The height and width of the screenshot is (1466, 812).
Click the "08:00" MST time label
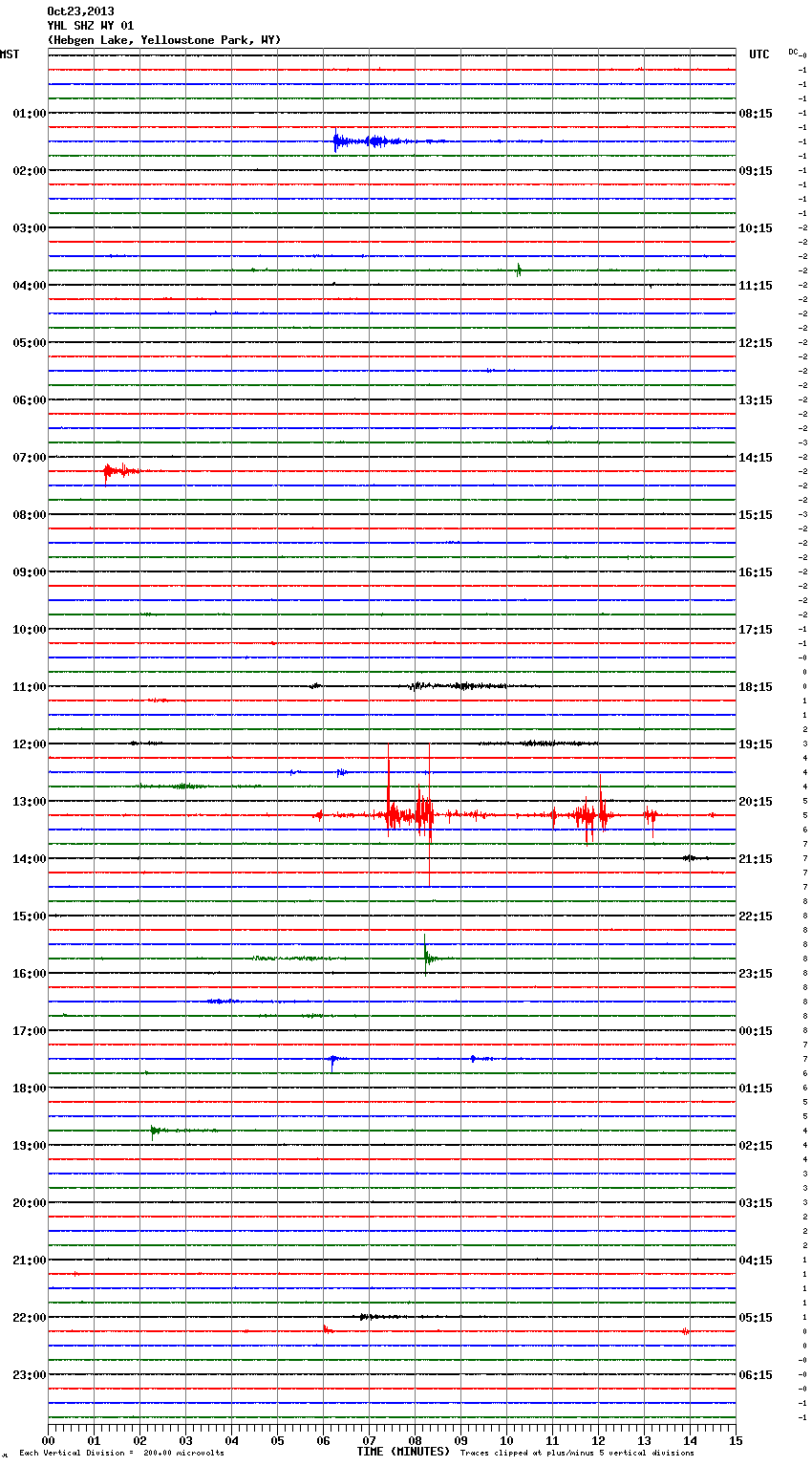30,515
